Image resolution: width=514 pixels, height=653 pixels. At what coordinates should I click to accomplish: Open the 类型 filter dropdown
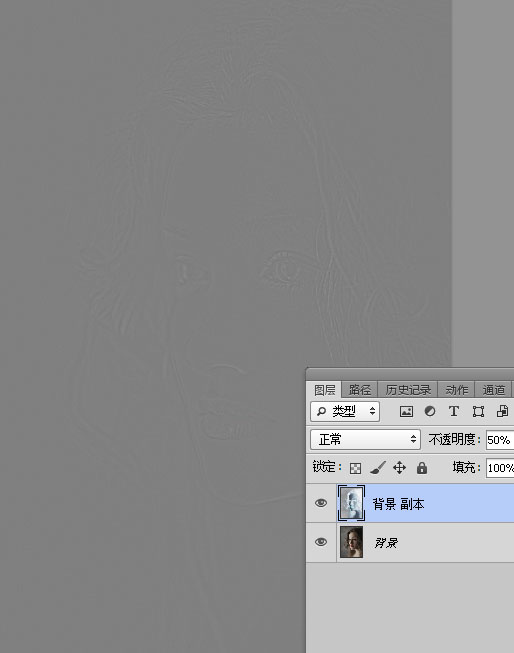[x=345, y=411]
